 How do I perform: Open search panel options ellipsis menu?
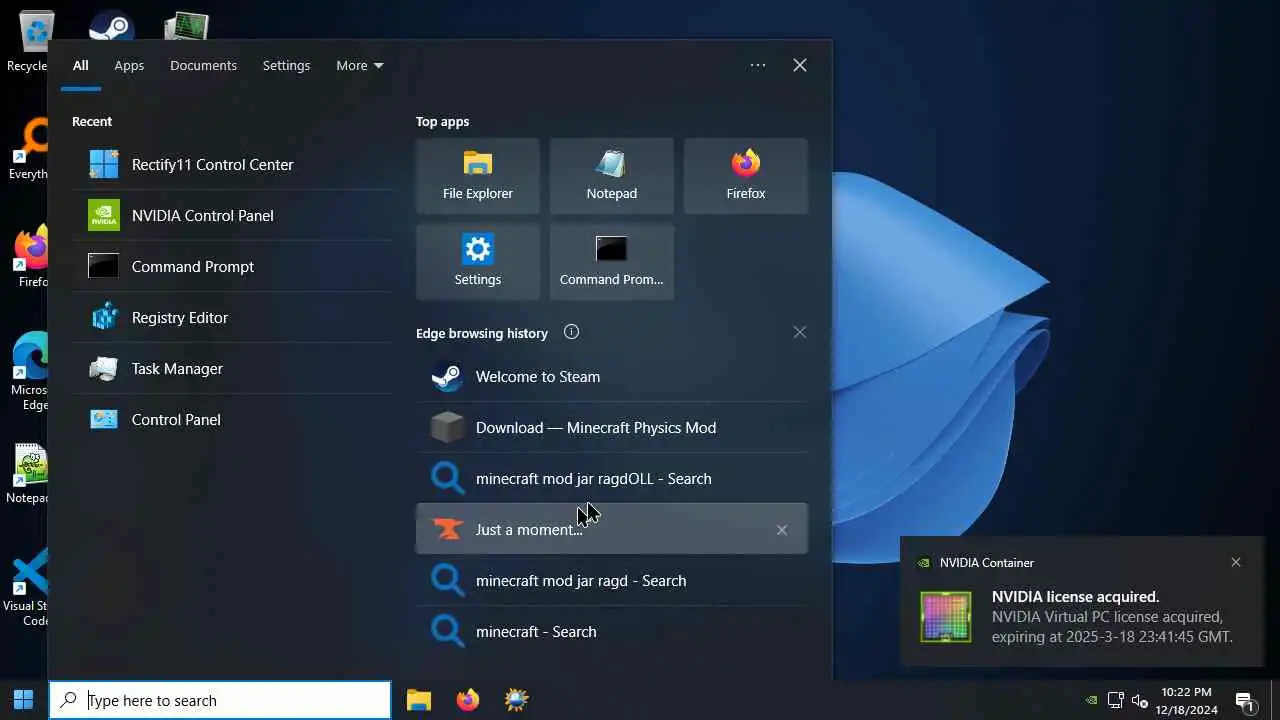point(758,65)
